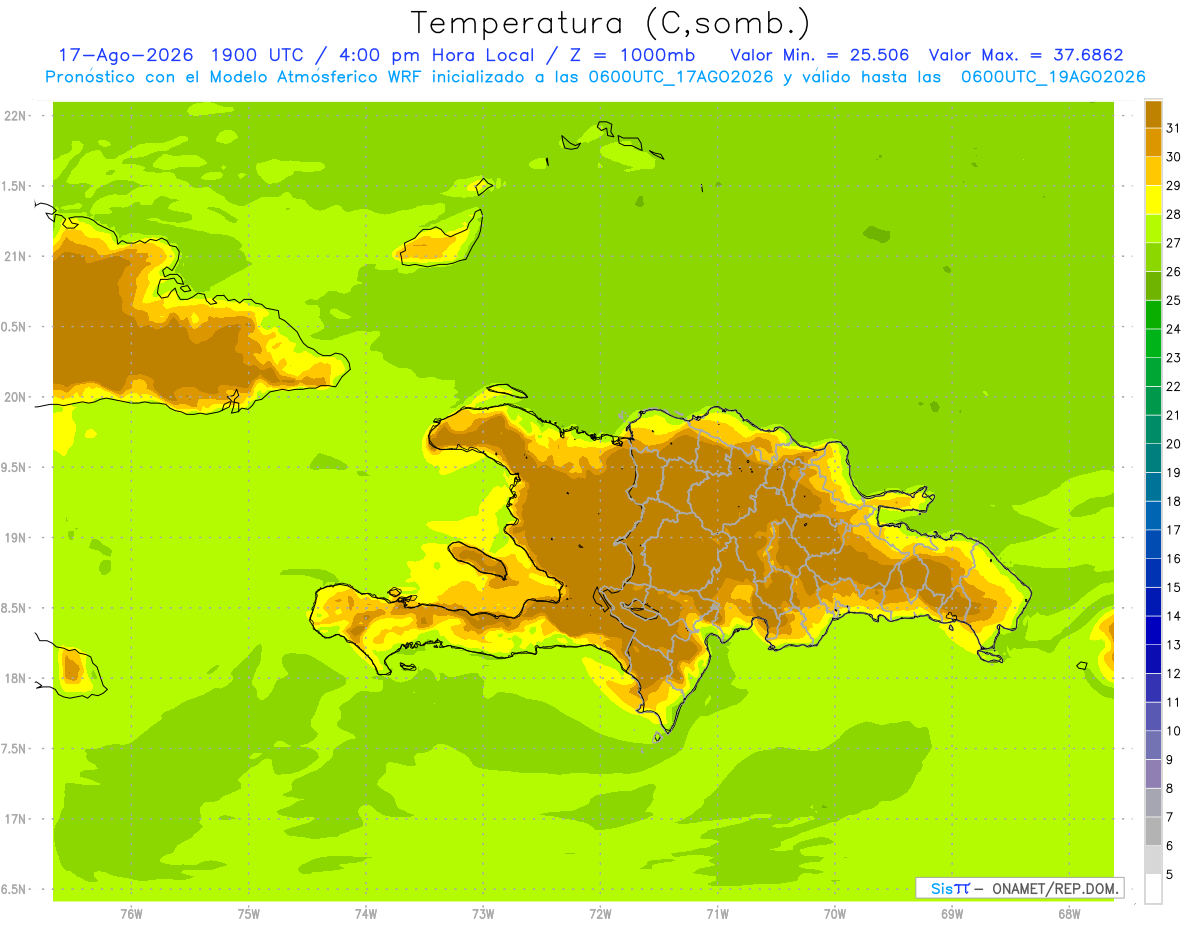Click the '68W' longitude axis label
Screen dimensions: 1200x927
coord(1069,914)
